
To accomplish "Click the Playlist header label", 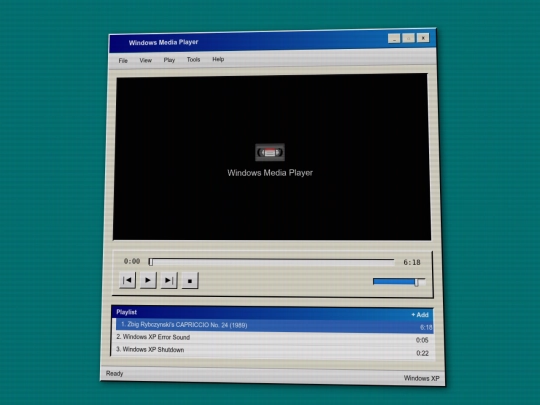I will pyautogui.click(x=126, y=312).
